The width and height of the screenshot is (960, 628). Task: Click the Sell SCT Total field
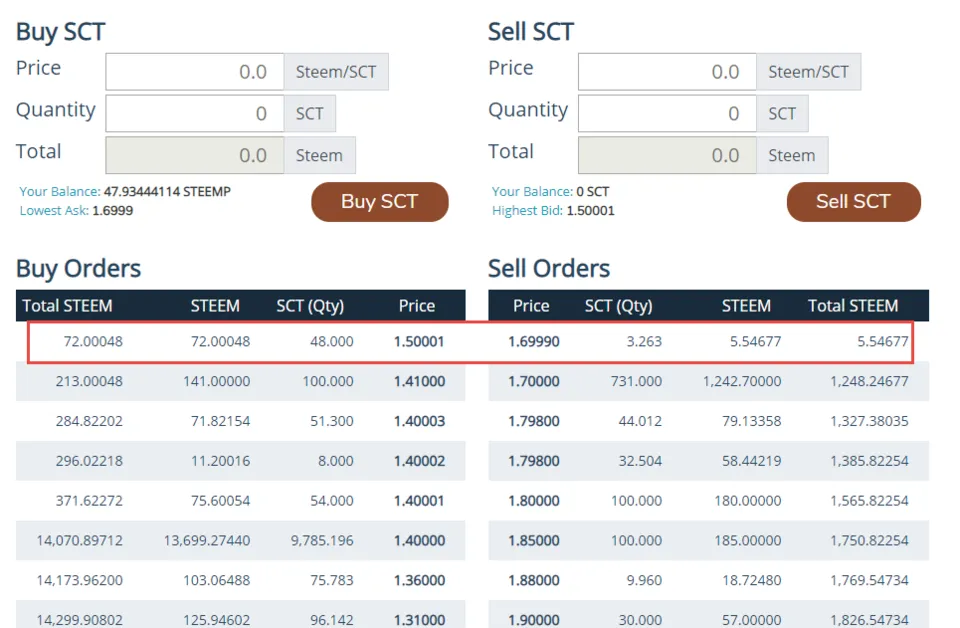667,155
